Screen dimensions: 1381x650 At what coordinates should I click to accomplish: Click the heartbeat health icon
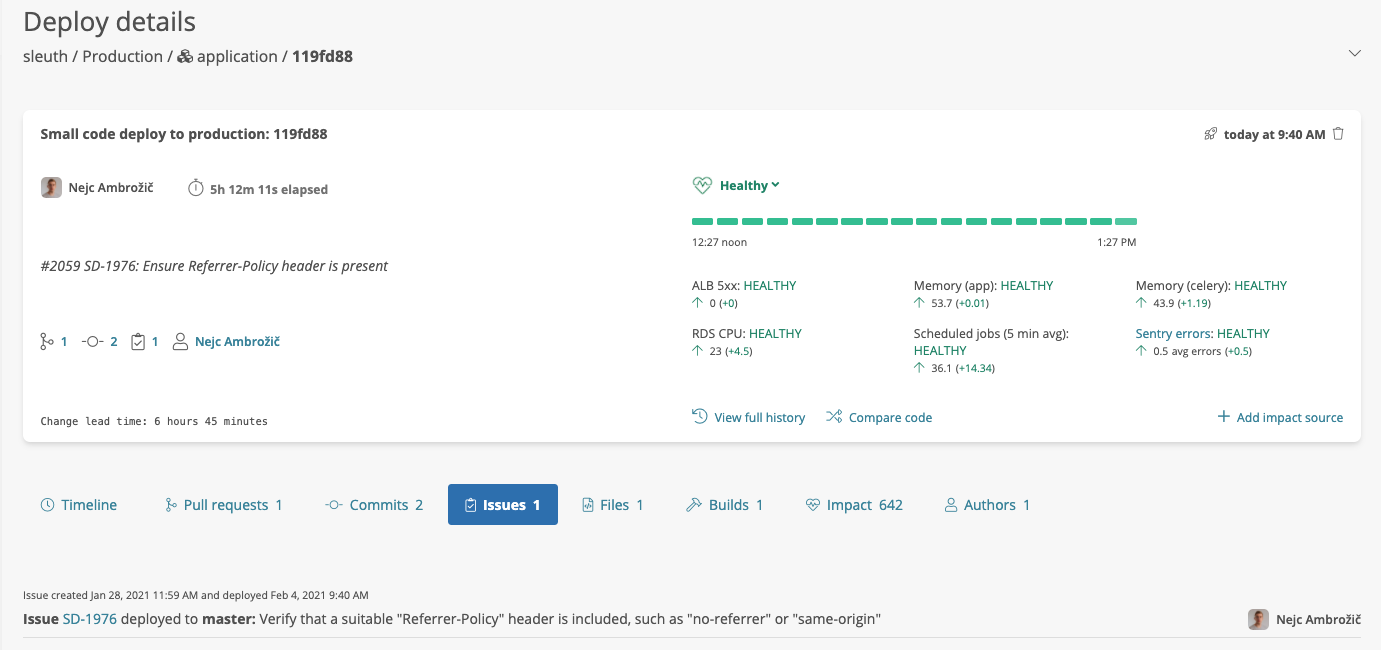point(702,186)
